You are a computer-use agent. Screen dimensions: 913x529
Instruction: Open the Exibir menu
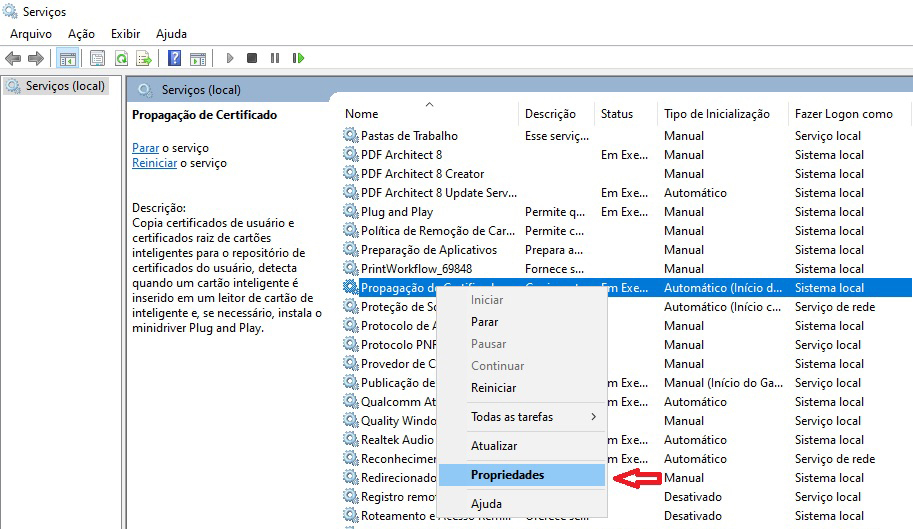tap(126, 34)
